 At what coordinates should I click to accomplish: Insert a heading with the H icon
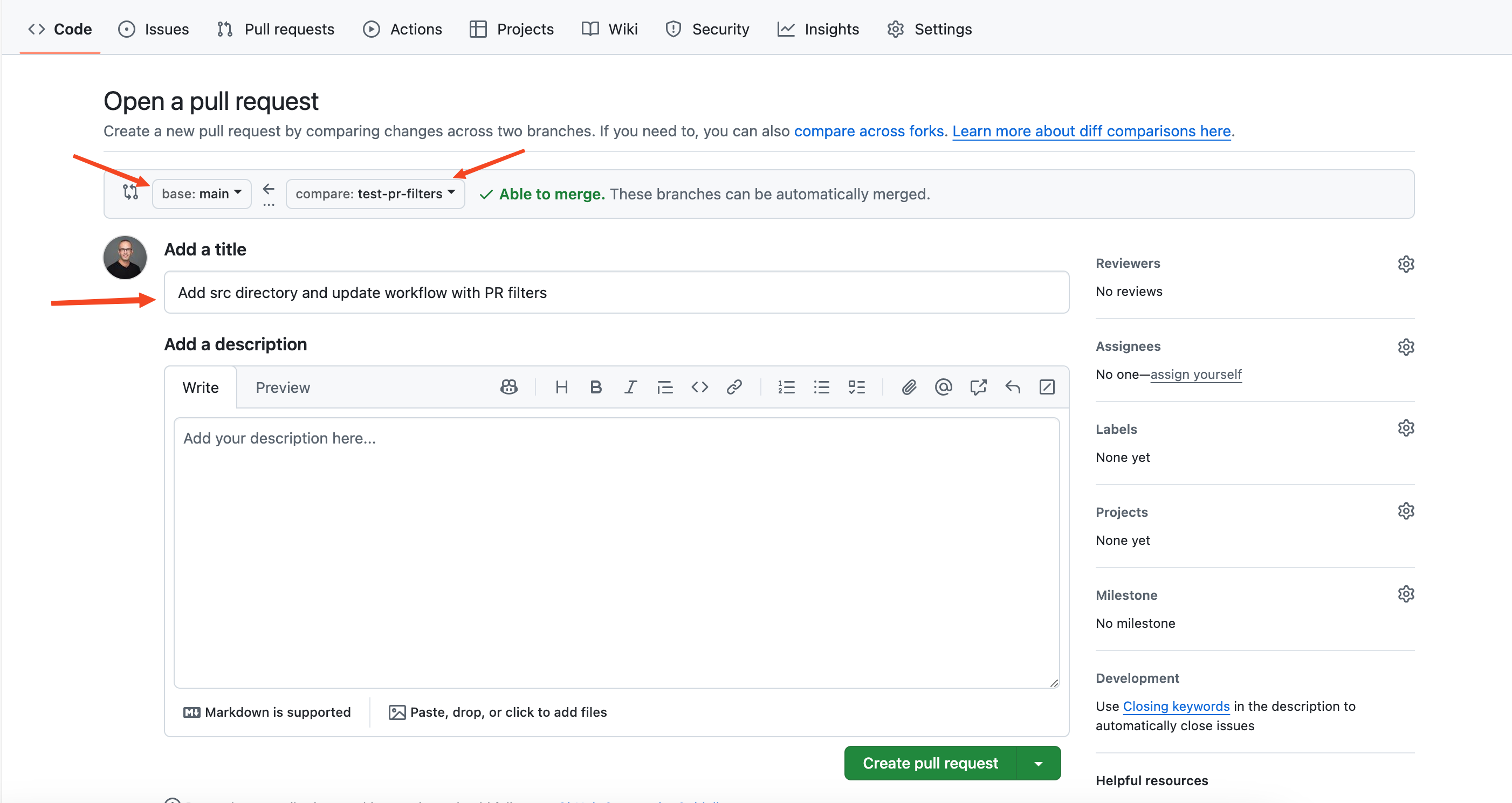[561, 387]
